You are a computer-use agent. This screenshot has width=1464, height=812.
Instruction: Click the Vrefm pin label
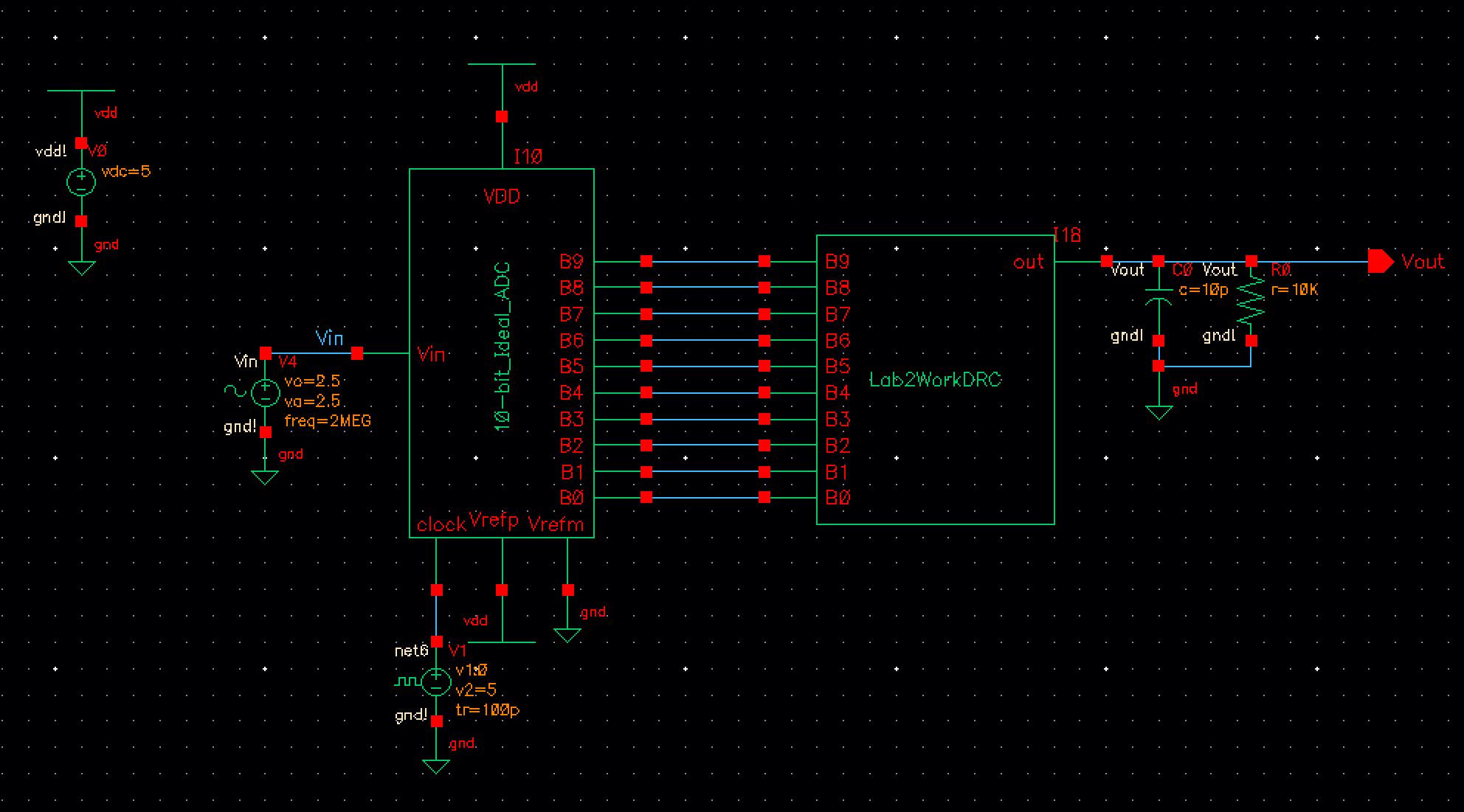[x=556, y=524]
